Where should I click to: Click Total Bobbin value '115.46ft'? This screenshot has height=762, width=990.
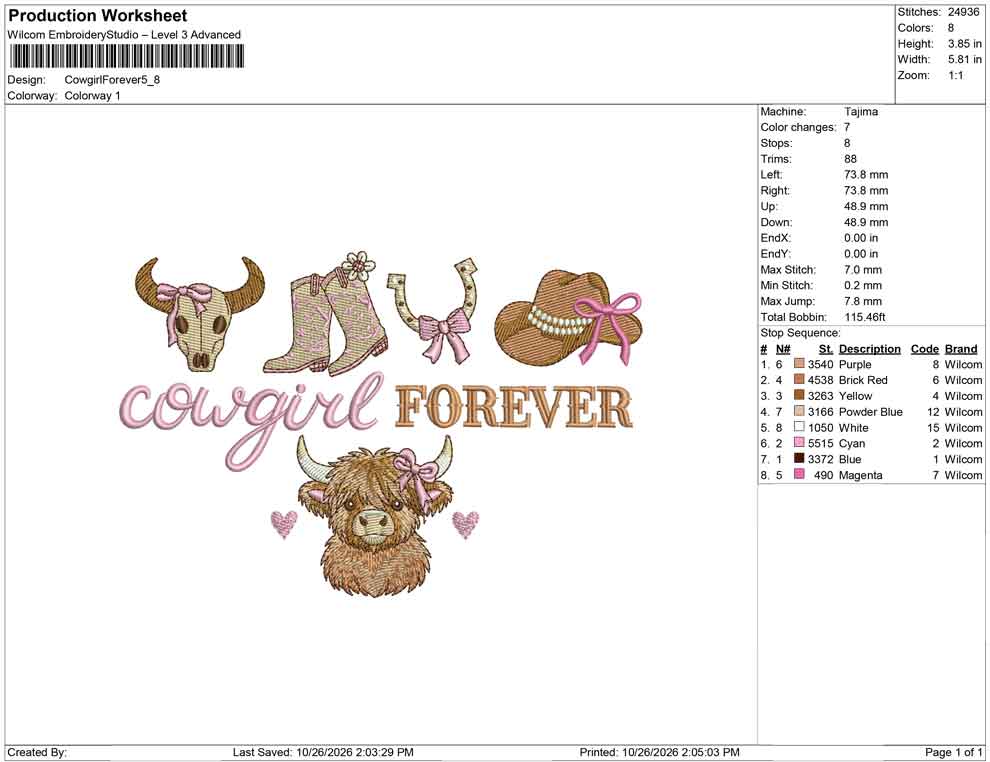click(865, 317)
